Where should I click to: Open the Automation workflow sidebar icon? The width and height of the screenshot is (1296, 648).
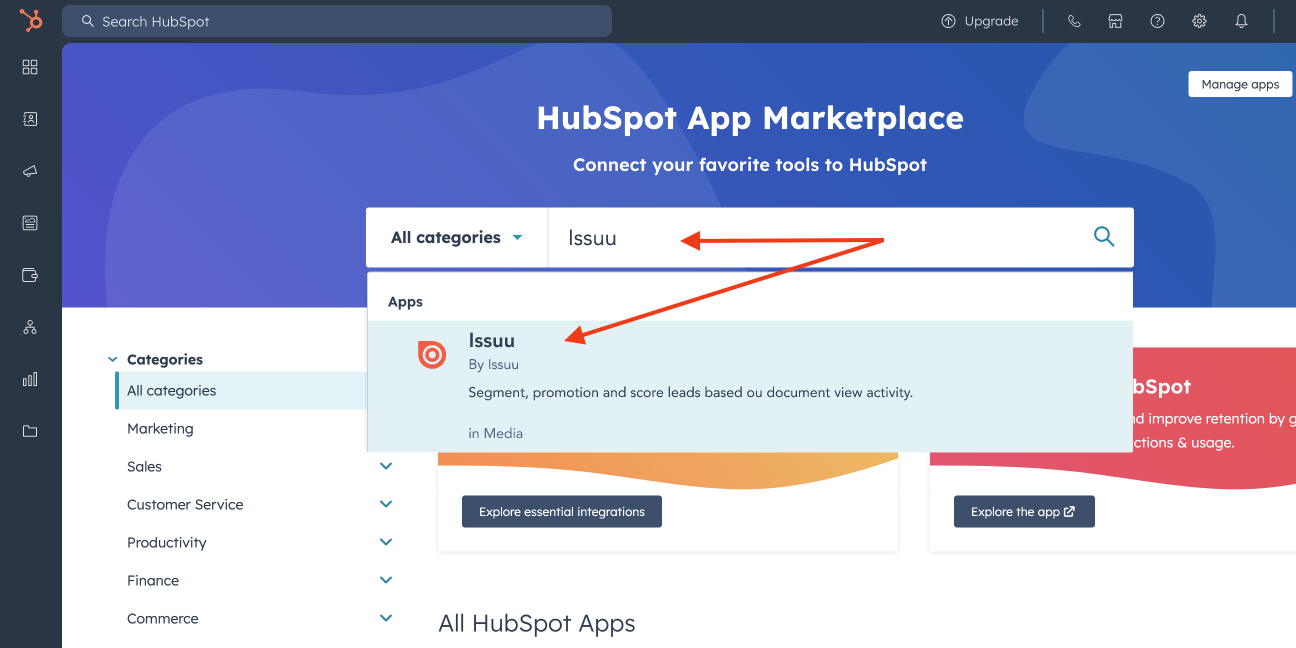point(30,327)
